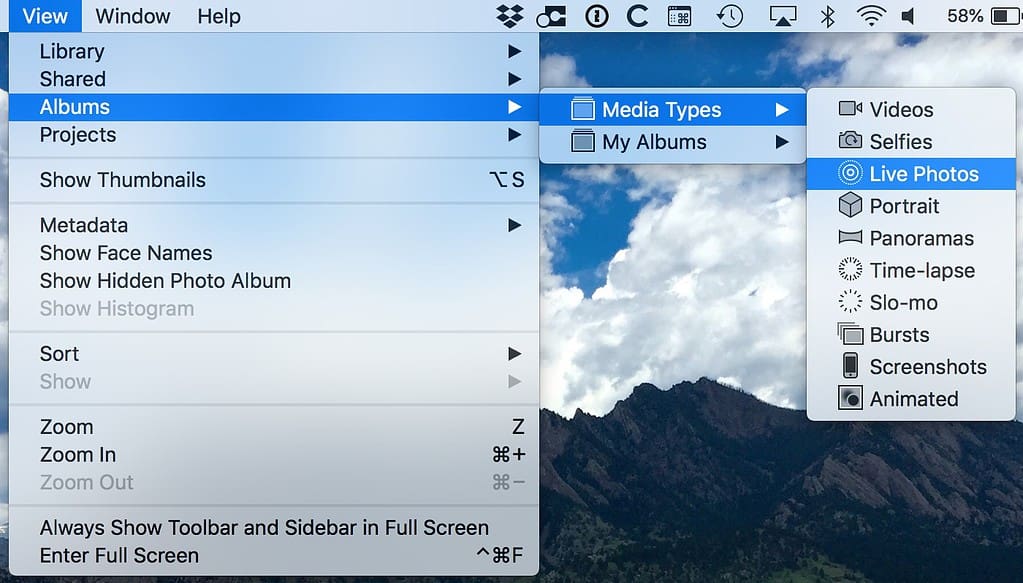The width and height of the screenshot is (1023, 583).
Task: Toggle Show Hidden Photo Album
Action: (x=164, y=281)
